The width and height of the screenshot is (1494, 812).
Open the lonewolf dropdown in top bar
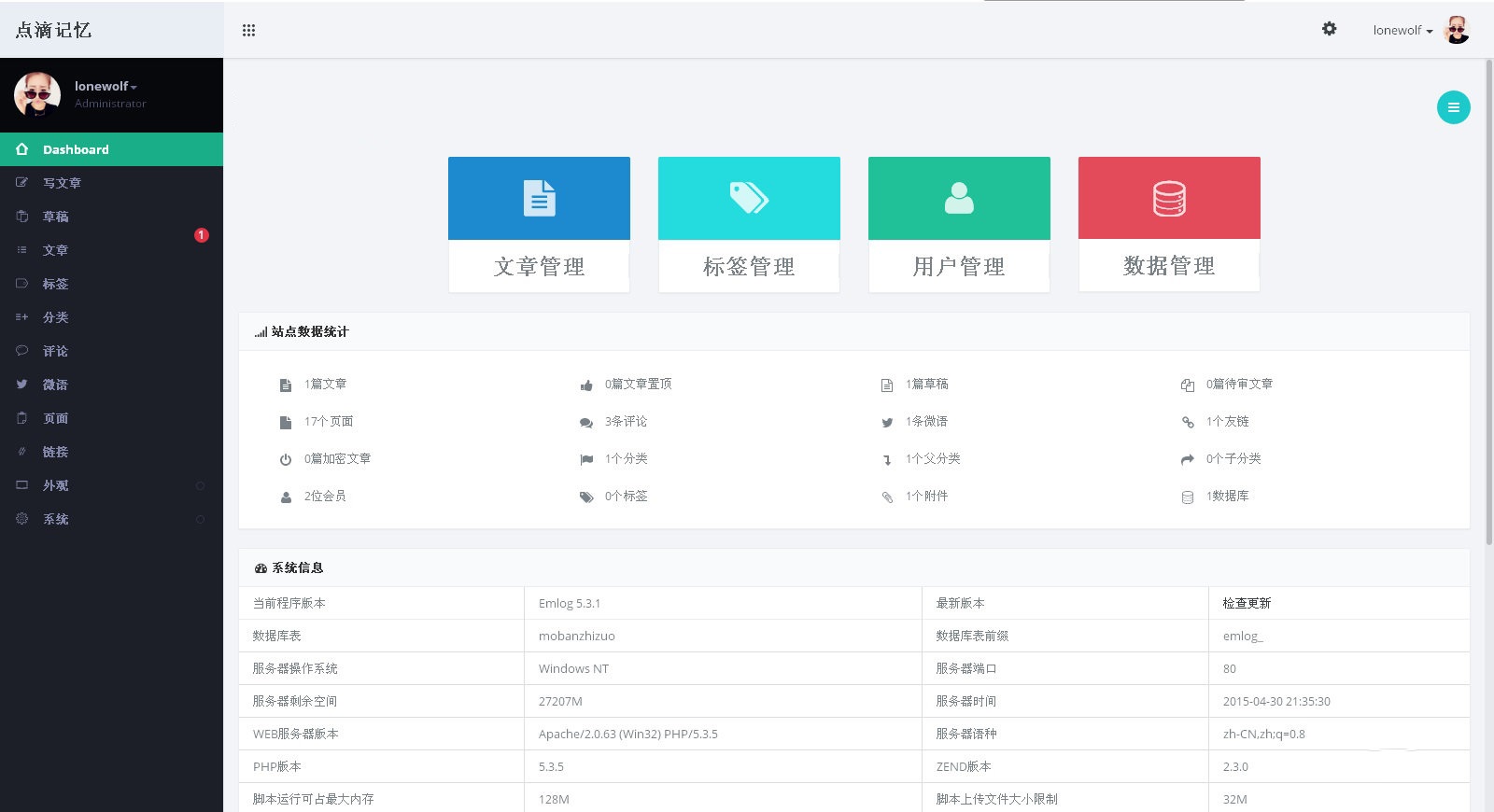point(1402,30)
